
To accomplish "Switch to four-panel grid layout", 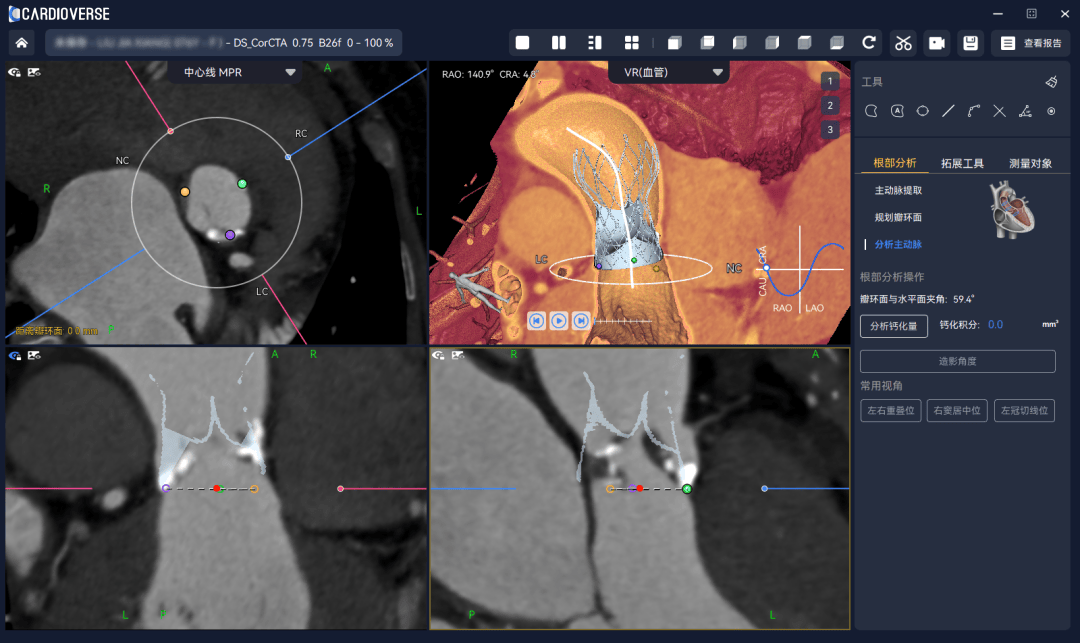I will 631,43.
